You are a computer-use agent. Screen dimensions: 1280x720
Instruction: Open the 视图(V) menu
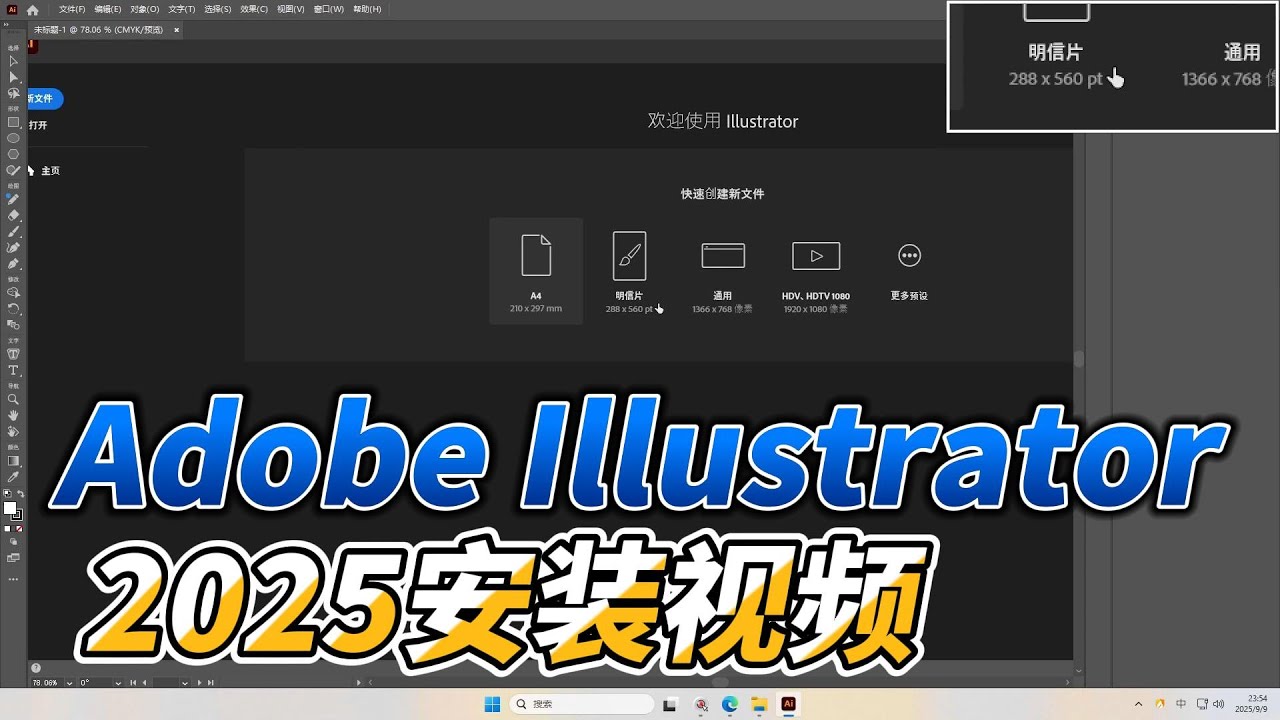click(x=291, y=9)
